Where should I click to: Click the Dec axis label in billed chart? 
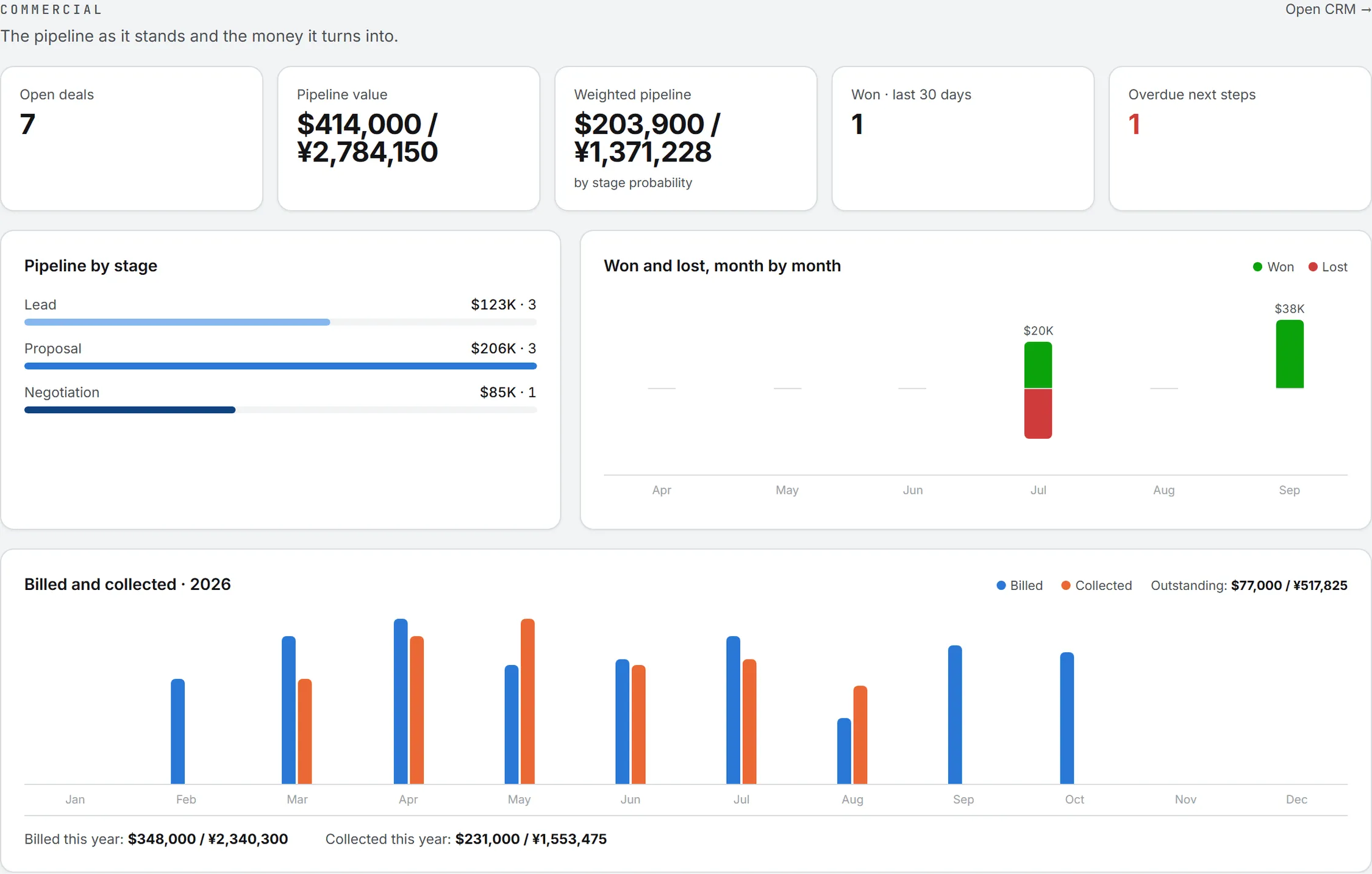click(x=1296, y=800)
